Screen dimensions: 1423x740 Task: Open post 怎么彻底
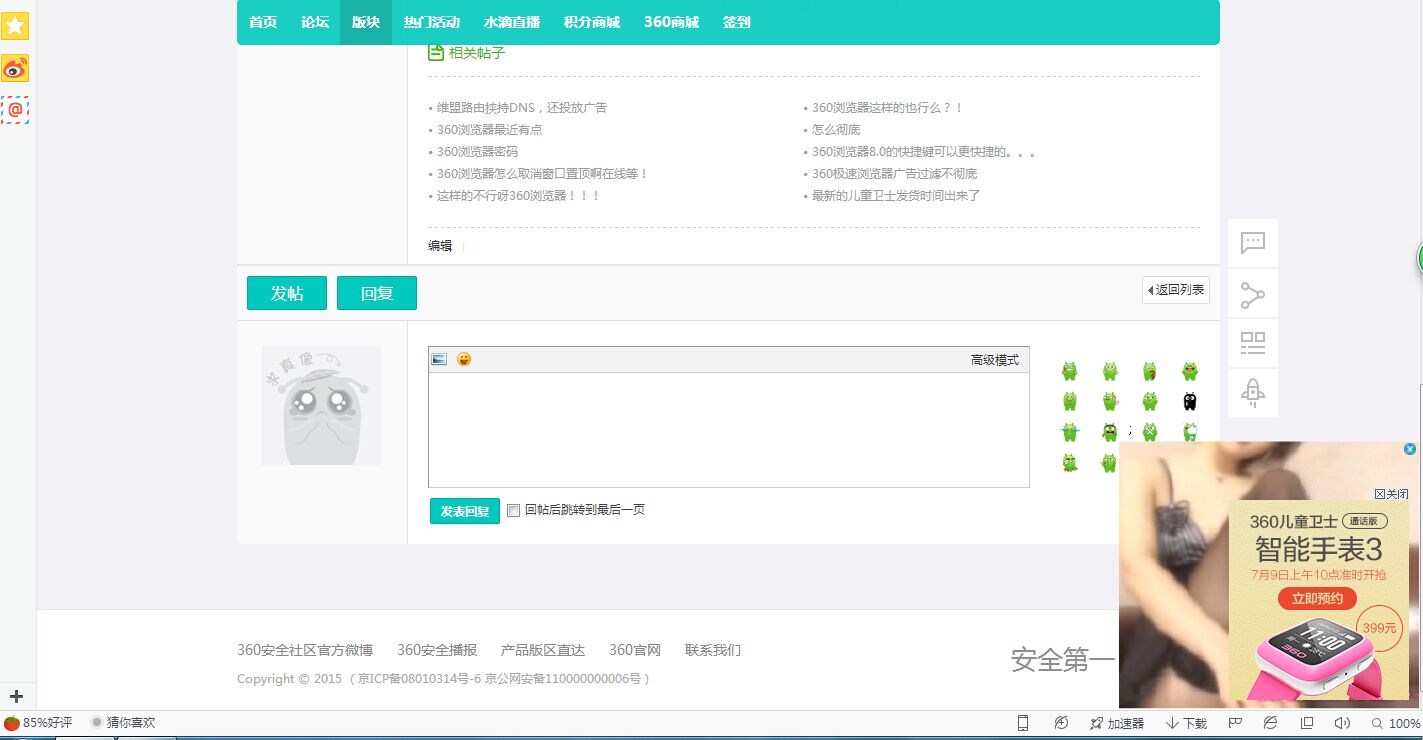[x=836, y=129]
